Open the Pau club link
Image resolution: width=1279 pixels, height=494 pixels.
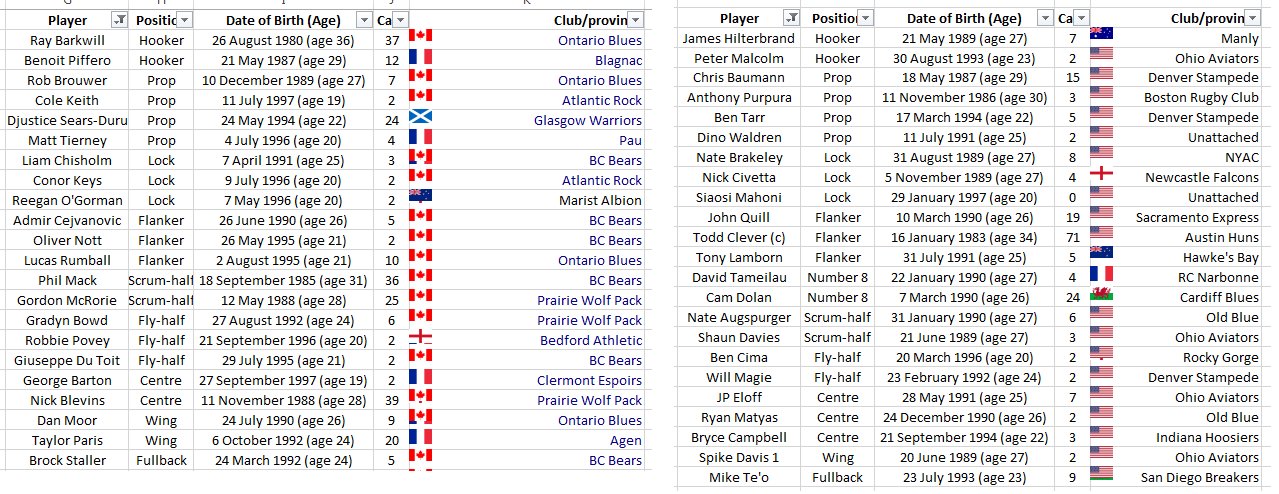click(630, 141)
